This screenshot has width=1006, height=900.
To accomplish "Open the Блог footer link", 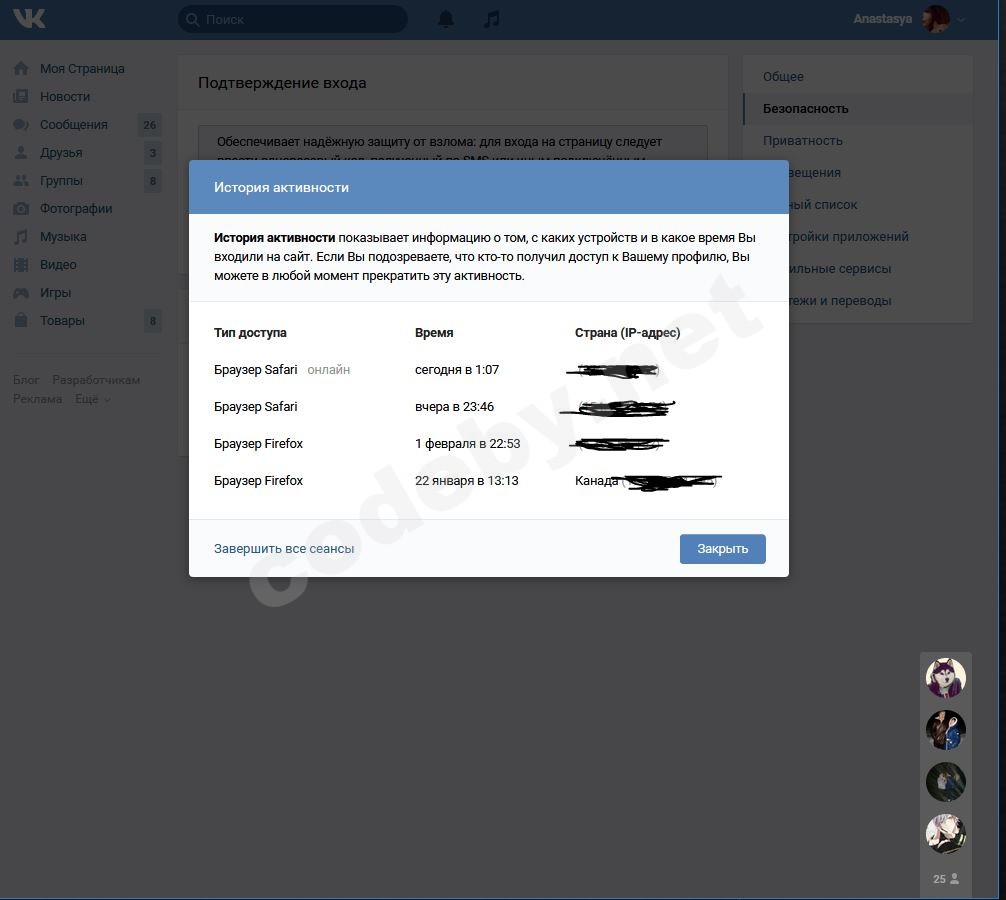I will pos(26,380).
